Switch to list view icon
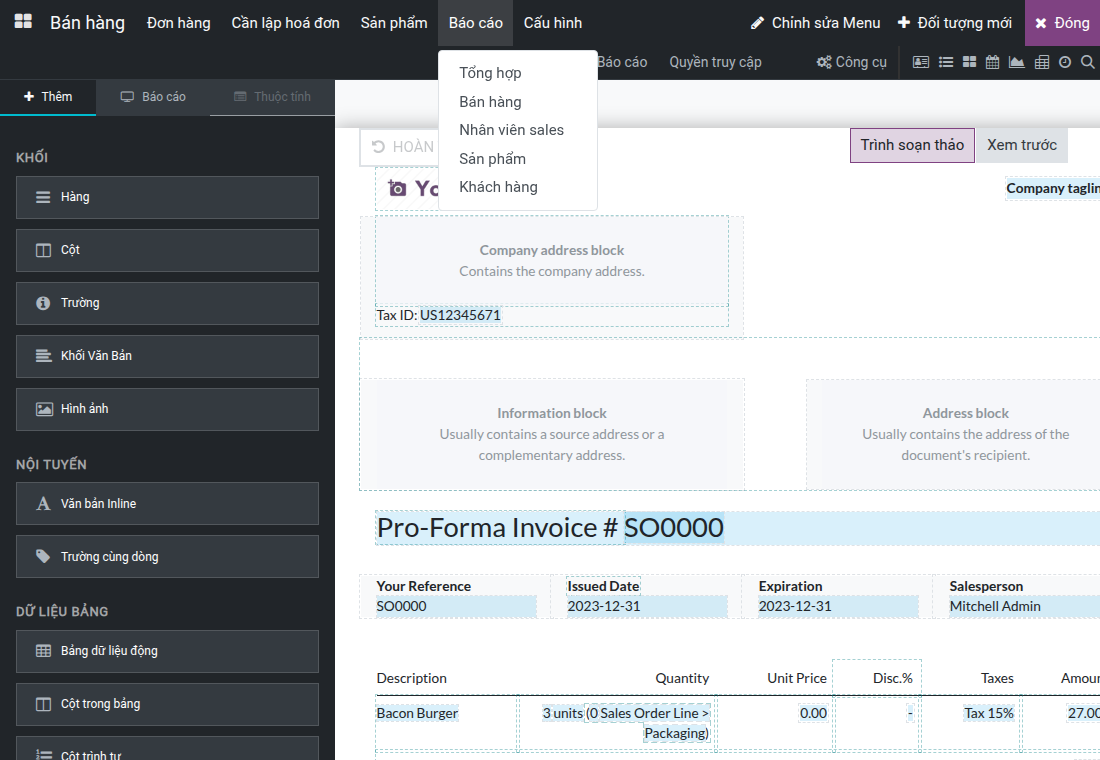This screenshot has width=1100, height=760. pos(946,62)
